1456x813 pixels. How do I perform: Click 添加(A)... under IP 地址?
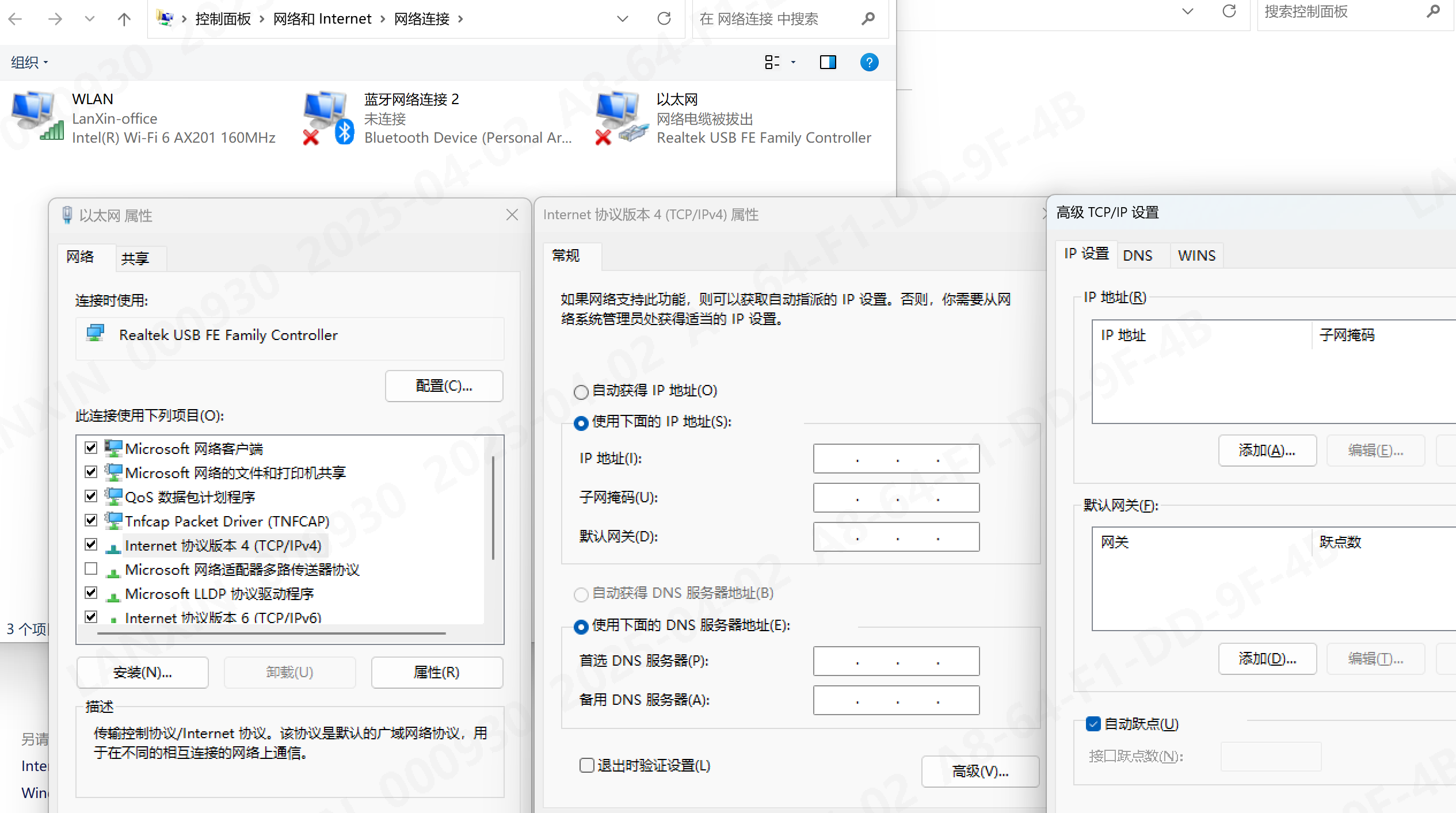[1267, 451]
